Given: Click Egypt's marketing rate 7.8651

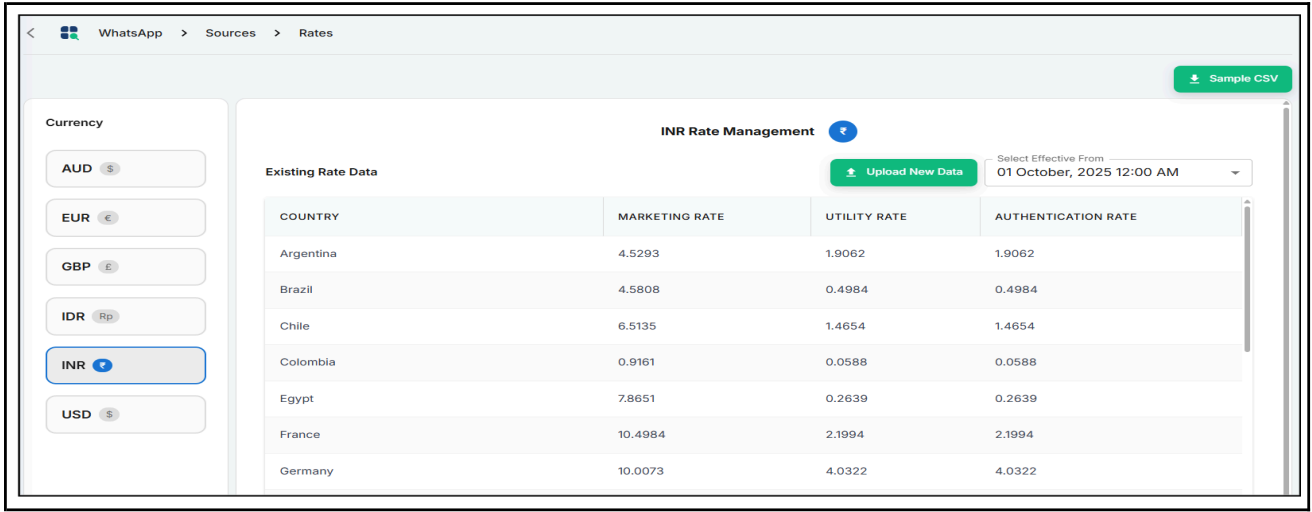Looking at the screenshot, I should tap(637, 398).
